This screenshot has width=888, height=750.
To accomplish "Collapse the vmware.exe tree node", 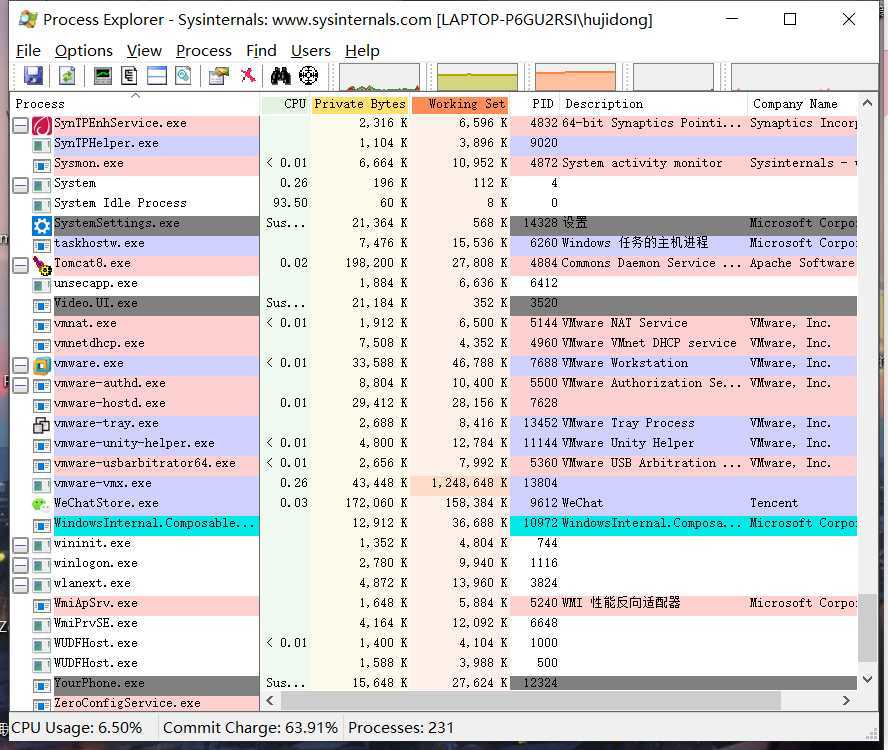I will point(20,365).
